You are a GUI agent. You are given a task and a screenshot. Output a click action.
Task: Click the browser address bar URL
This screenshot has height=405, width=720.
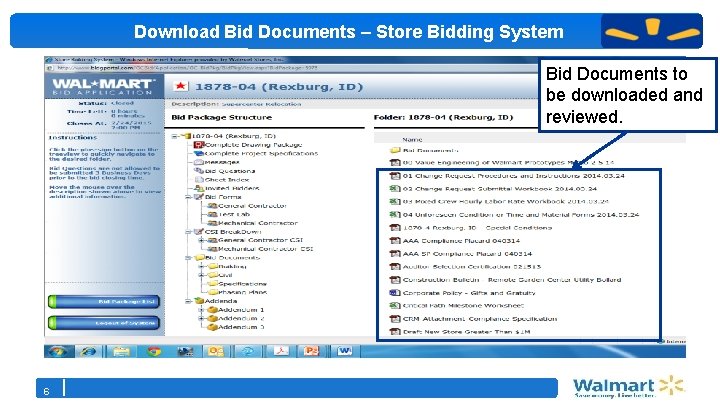[186, 68]
